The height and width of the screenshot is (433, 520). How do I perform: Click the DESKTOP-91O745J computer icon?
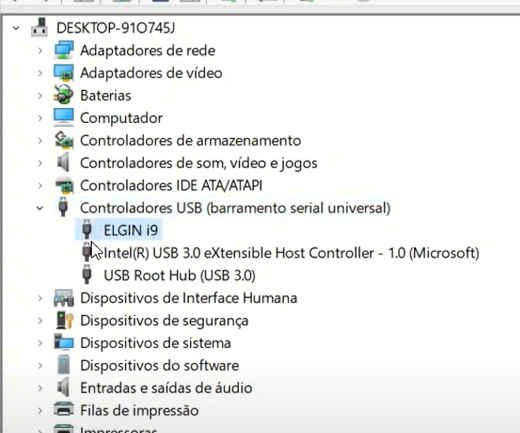tap(40, 28)
